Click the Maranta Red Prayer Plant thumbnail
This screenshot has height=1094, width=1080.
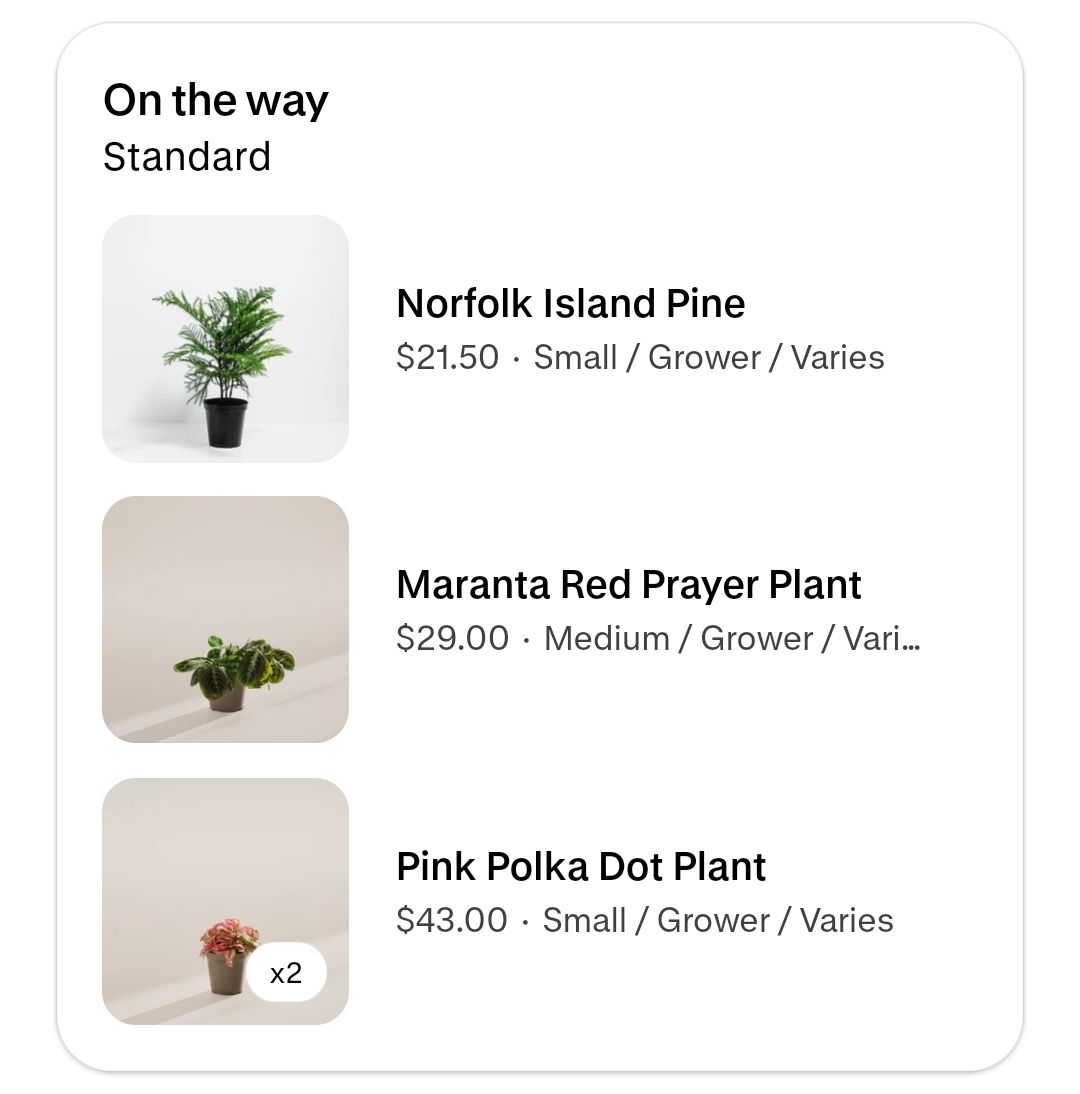[225, 619]
